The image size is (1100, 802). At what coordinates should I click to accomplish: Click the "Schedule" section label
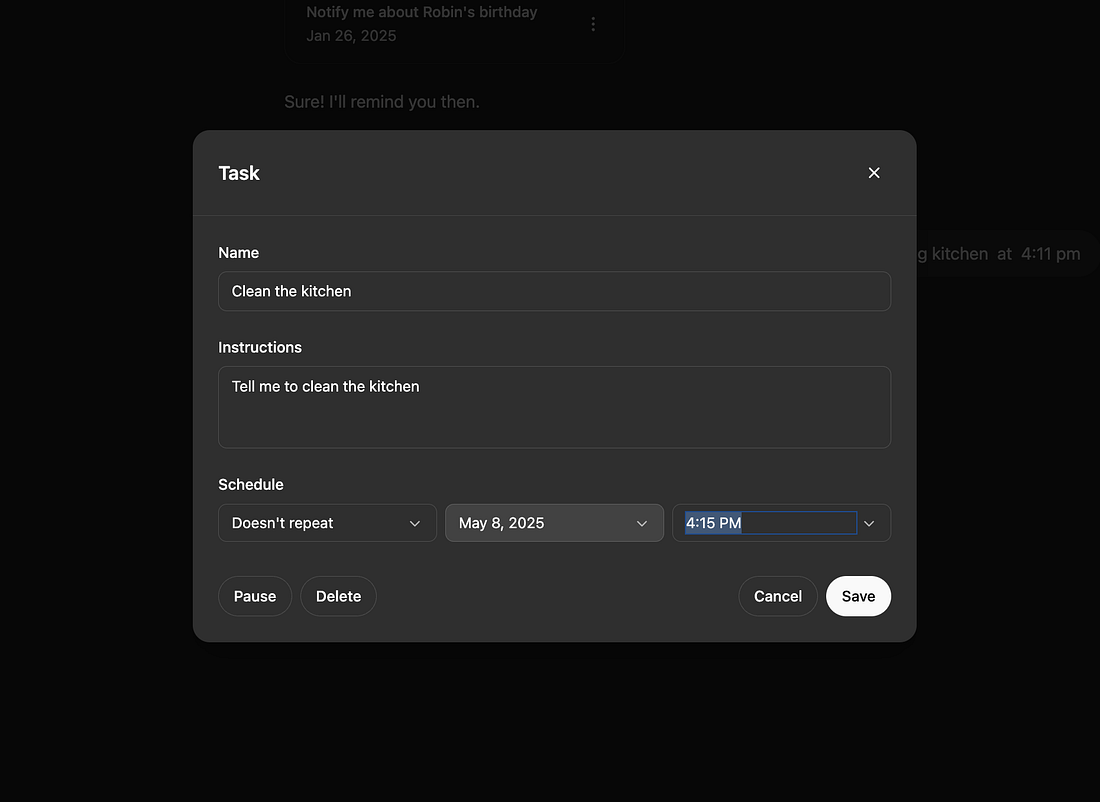pyautogui.click(x=251, y=484)
